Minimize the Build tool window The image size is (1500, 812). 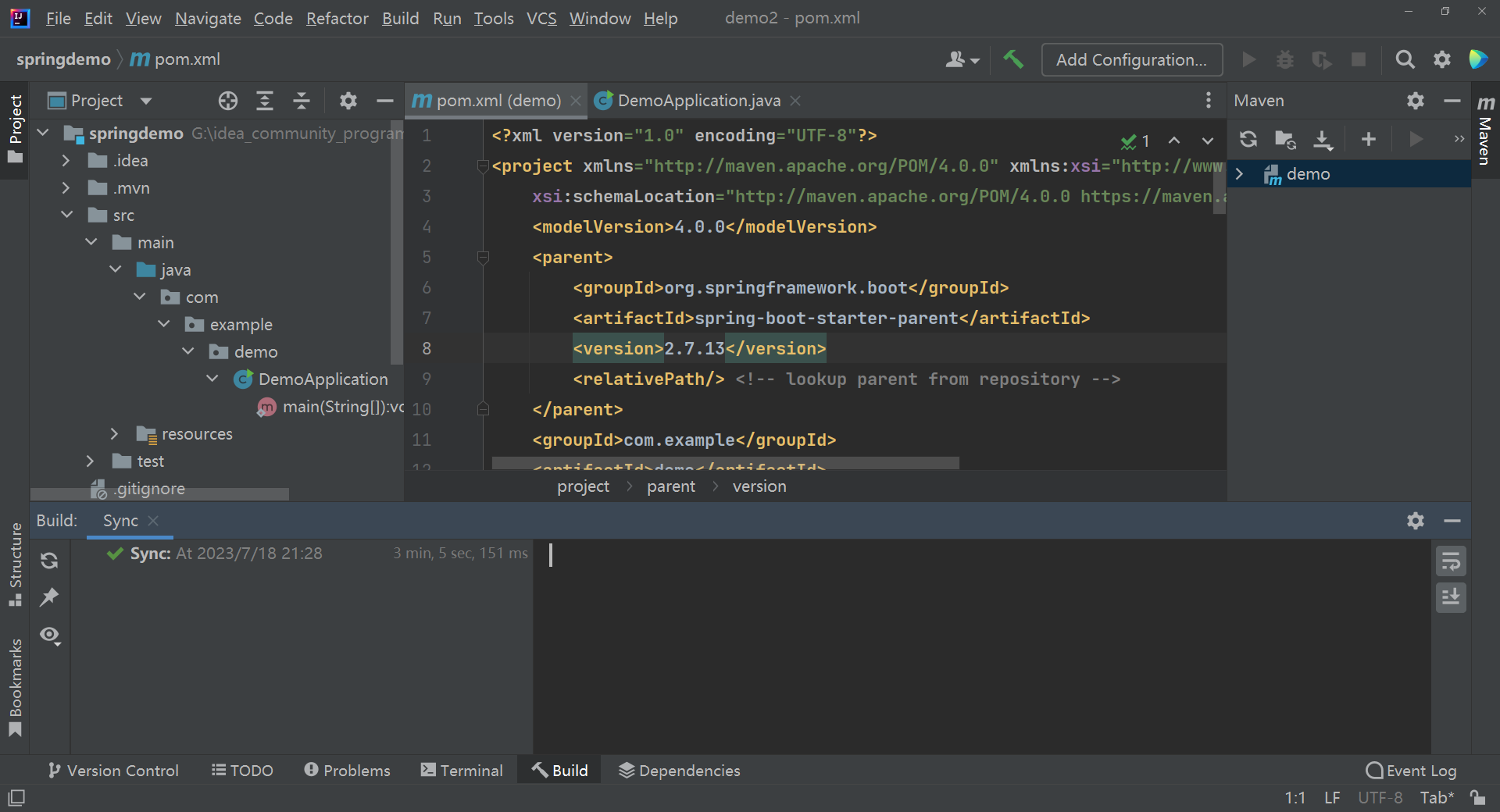1452,521
